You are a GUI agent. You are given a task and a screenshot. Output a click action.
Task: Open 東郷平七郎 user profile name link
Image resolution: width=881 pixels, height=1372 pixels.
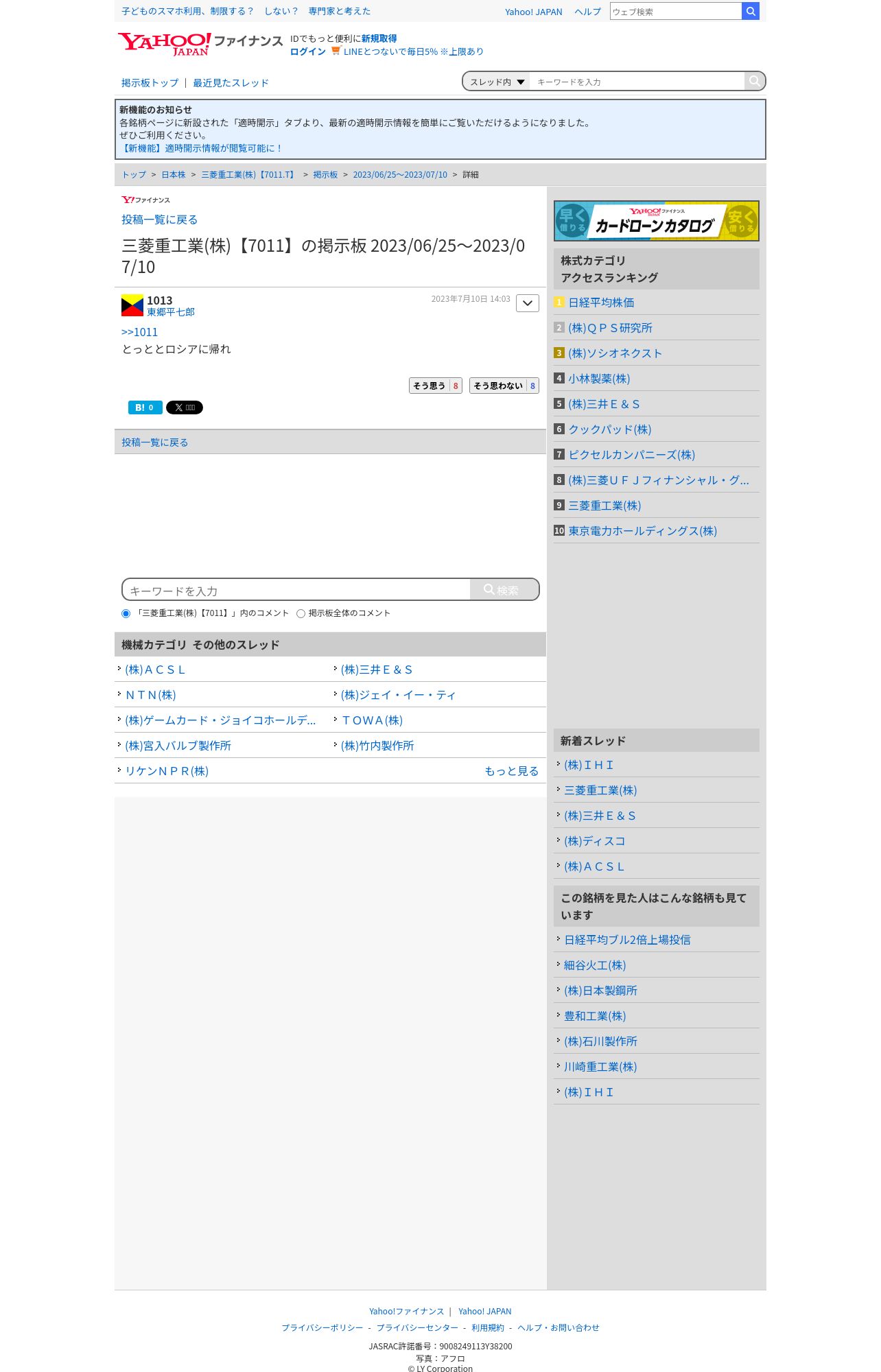pyautogui.click(x=171, y=312)
